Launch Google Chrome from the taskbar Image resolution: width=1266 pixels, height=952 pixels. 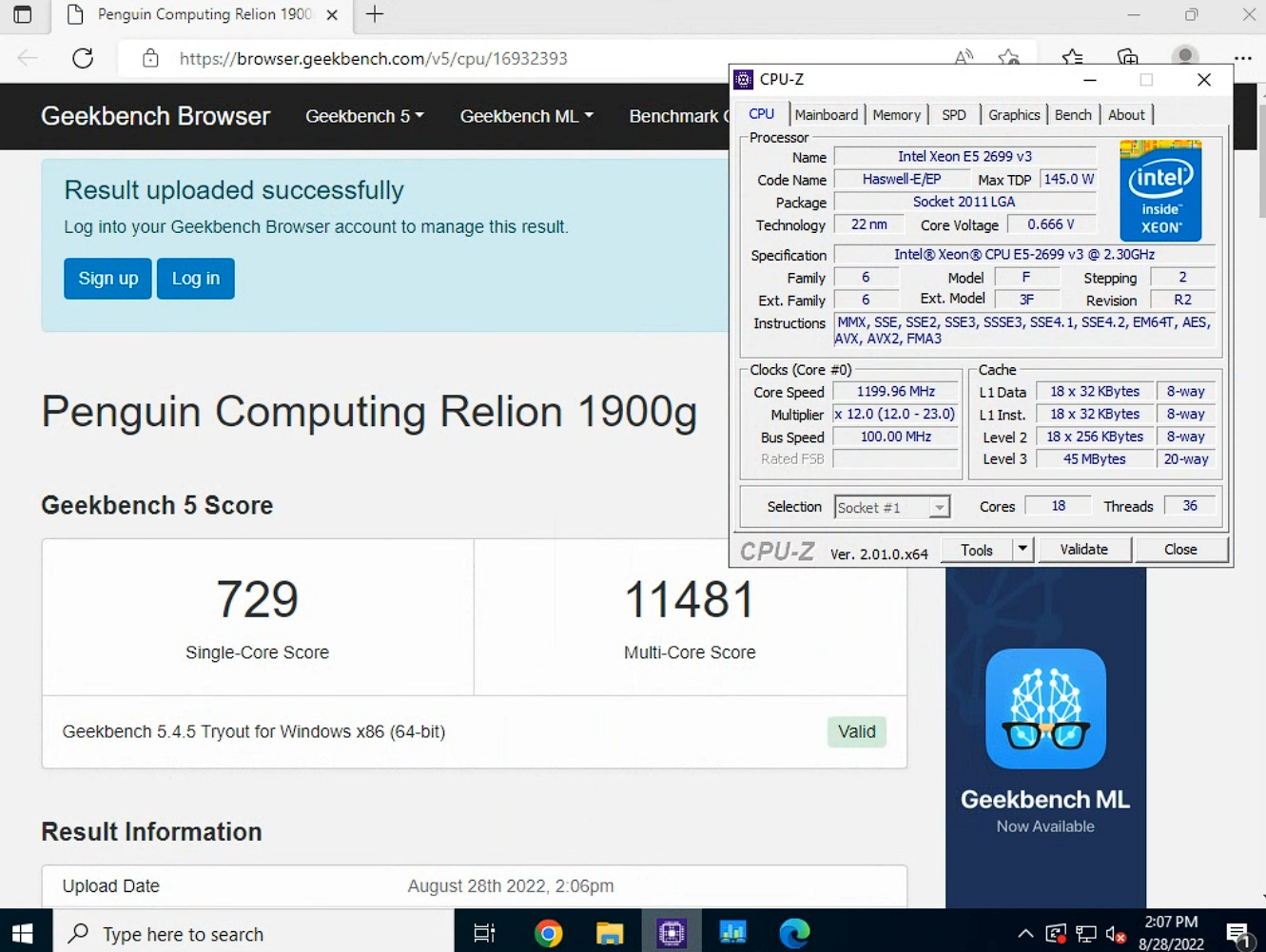[548, 933]
